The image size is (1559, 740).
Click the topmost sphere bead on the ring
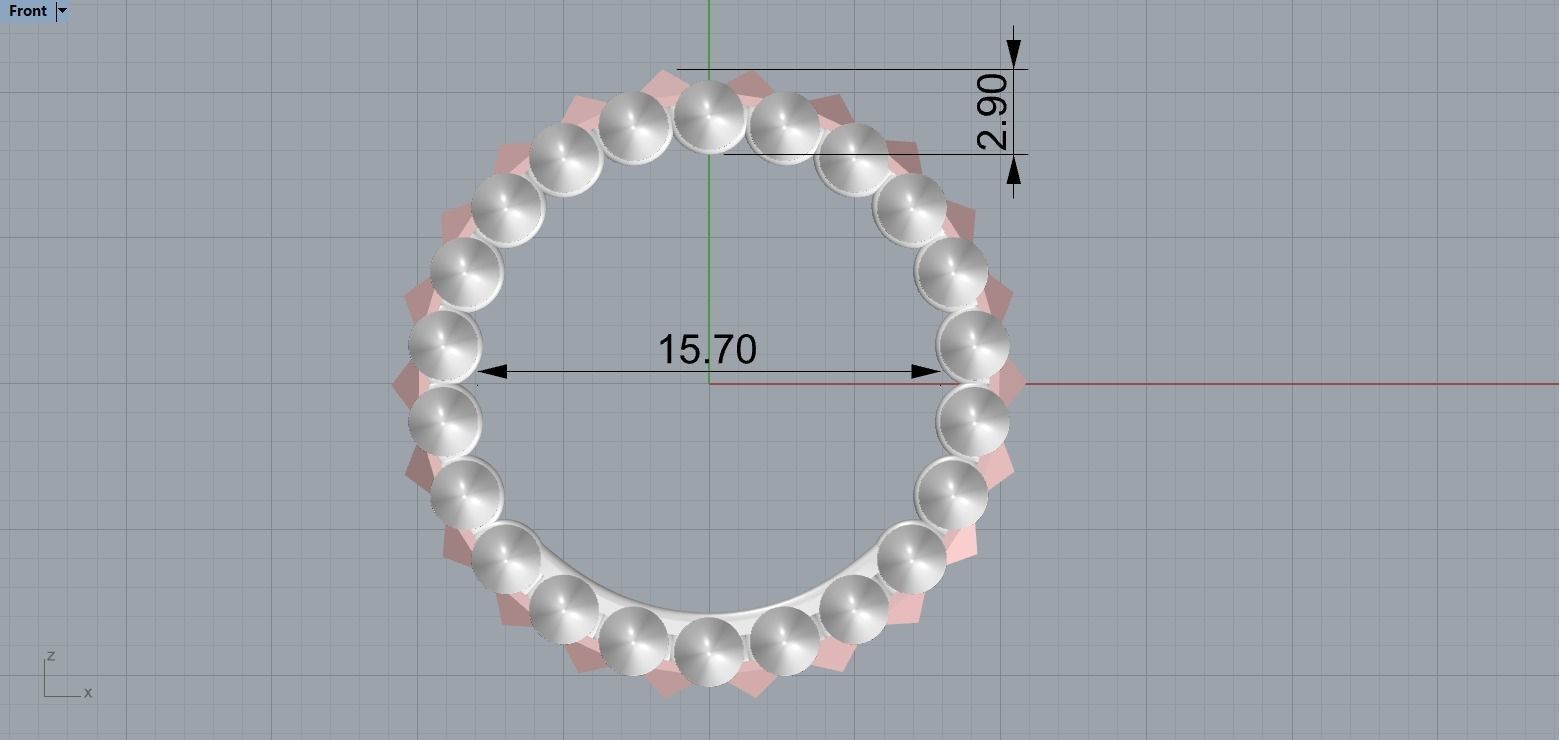point(709,115)
